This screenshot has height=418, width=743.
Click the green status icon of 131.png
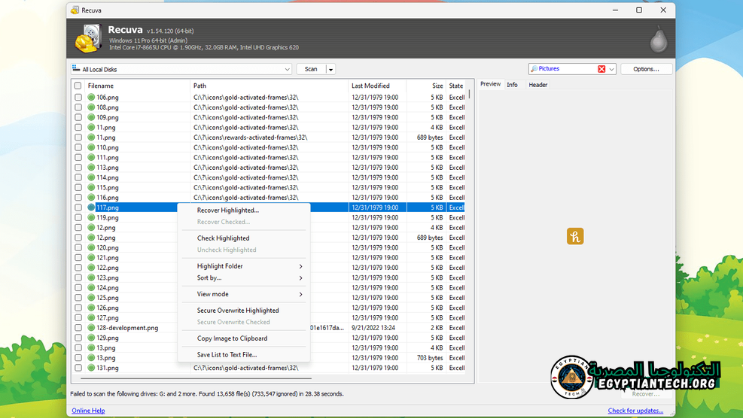92,367
